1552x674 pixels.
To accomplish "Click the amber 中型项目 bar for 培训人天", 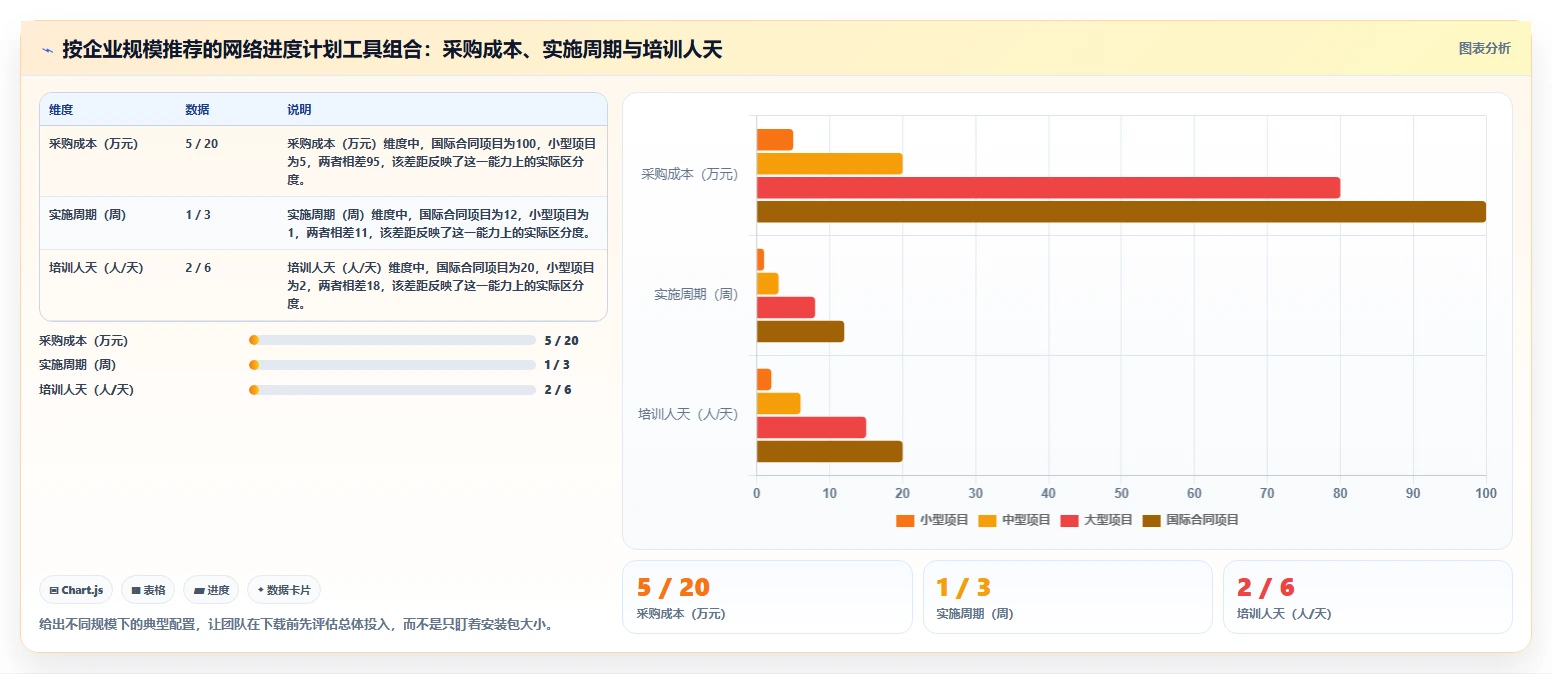I will 779,404.
